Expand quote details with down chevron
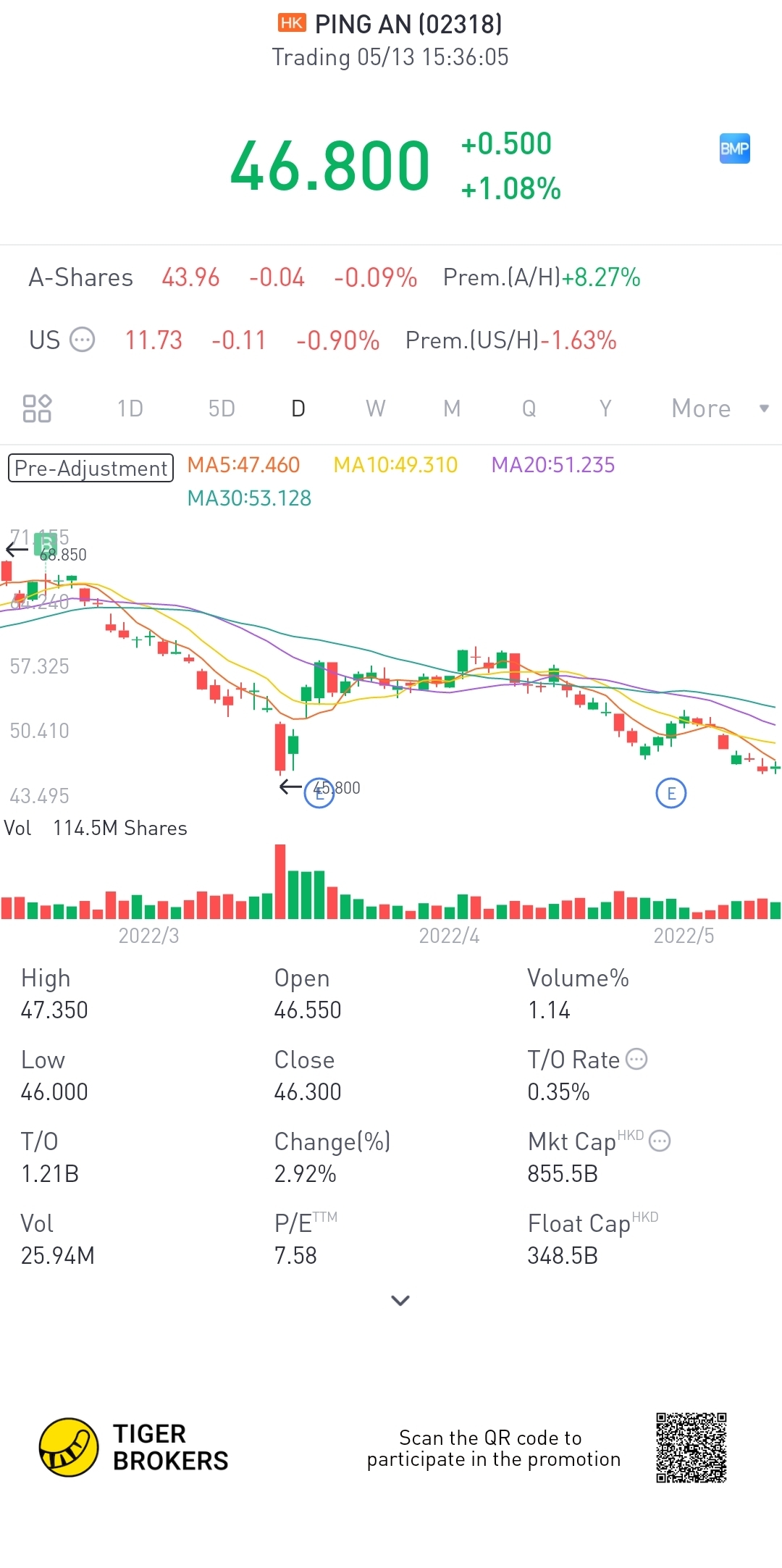This screenshot has width=782, height=1568. point(400,1301)
